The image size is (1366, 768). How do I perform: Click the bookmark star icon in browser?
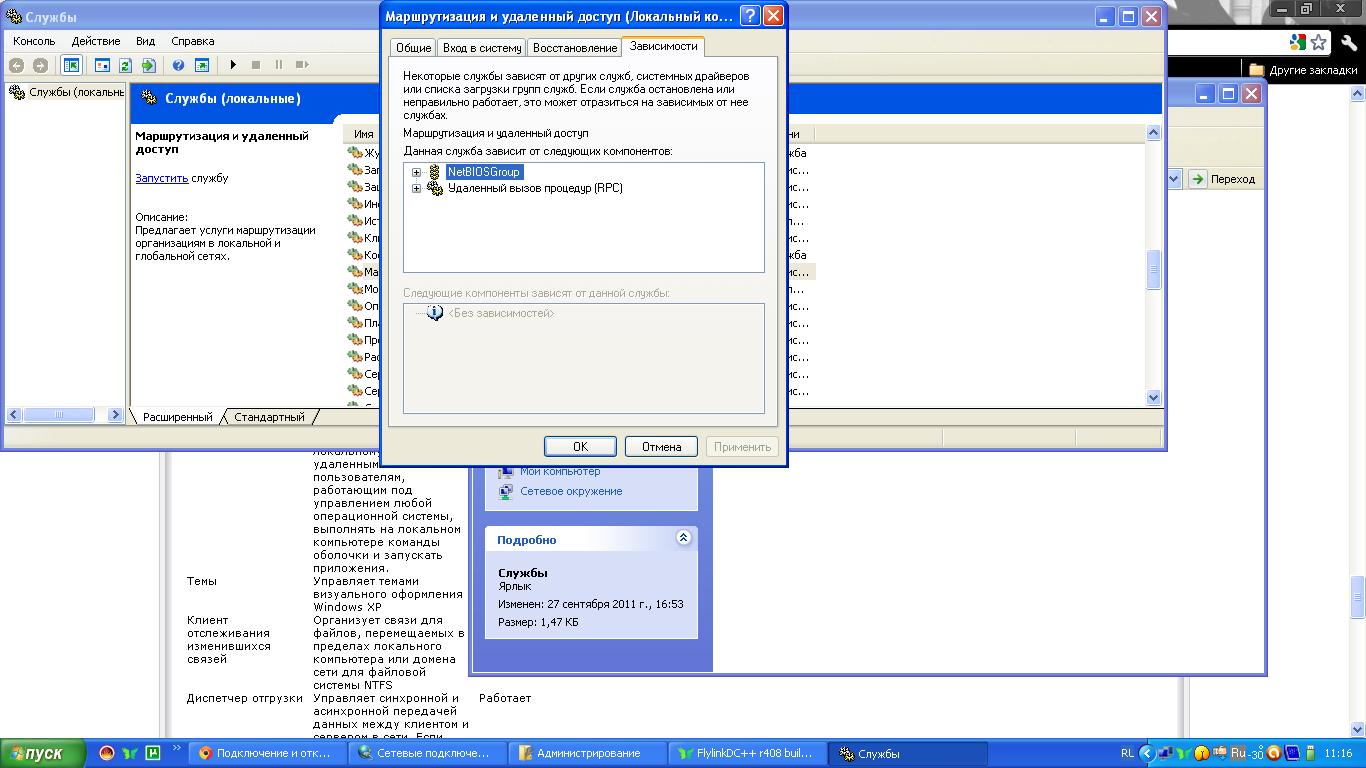pyautogui.click(x=1319, y=42)
